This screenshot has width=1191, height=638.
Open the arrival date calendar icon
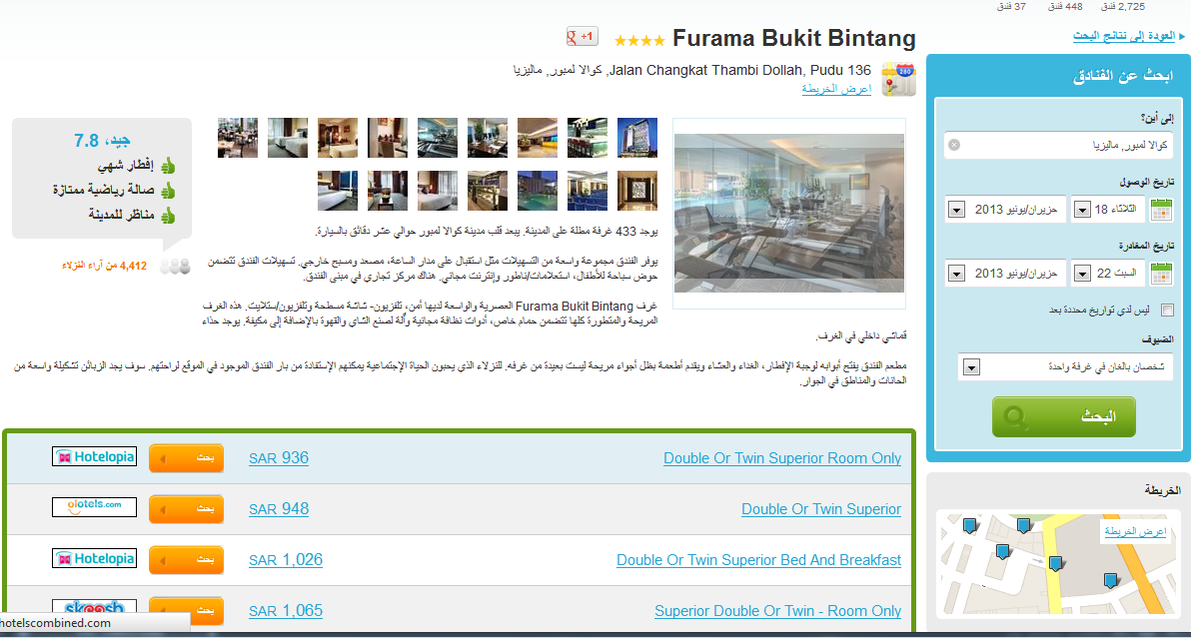click(x=1161, y=209)
